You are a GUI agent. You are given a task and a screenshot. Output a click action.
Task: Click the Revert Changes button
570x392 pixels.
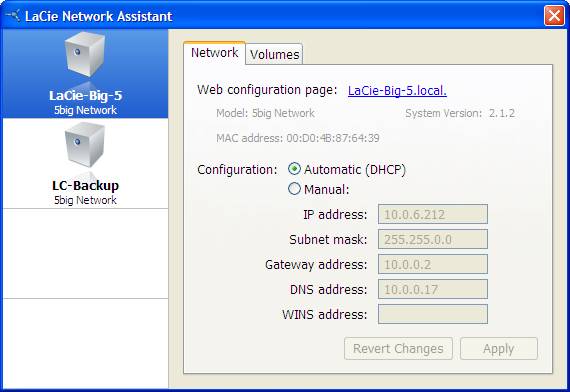point(398,348)
